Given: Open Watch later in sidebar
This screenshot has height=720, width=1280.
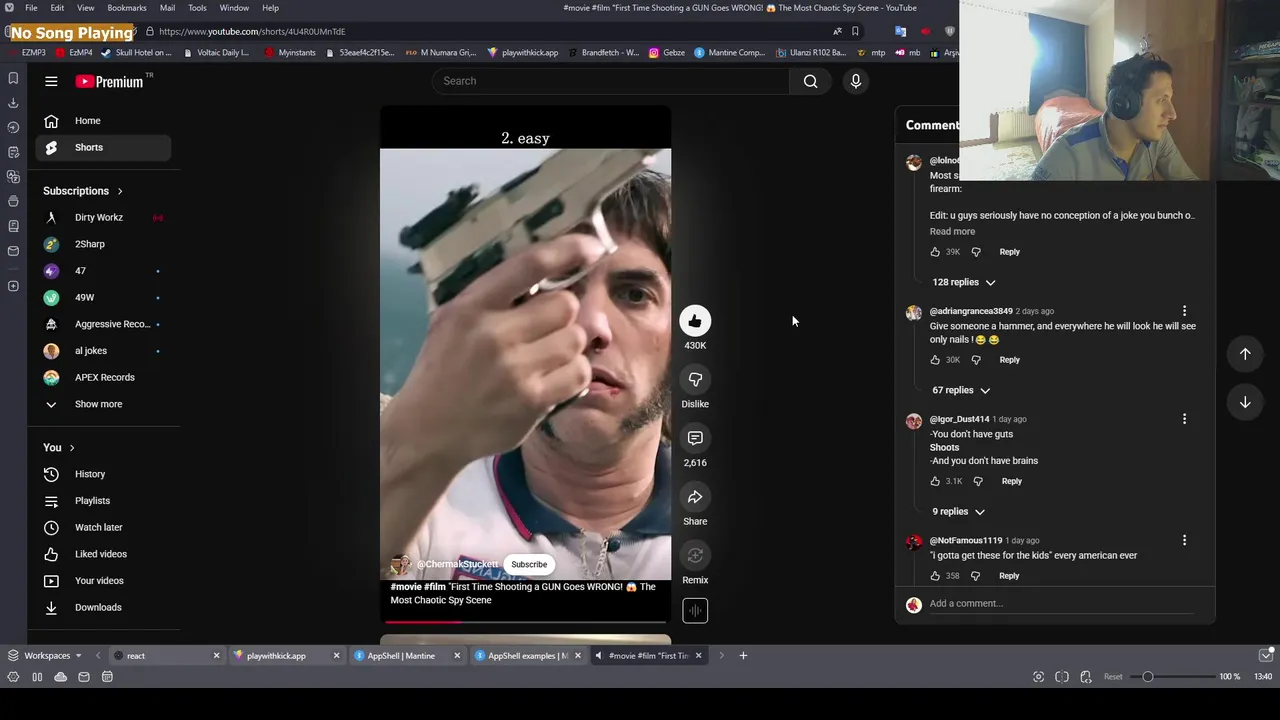Looking at the screenshot, I should [x=103, y=527].
